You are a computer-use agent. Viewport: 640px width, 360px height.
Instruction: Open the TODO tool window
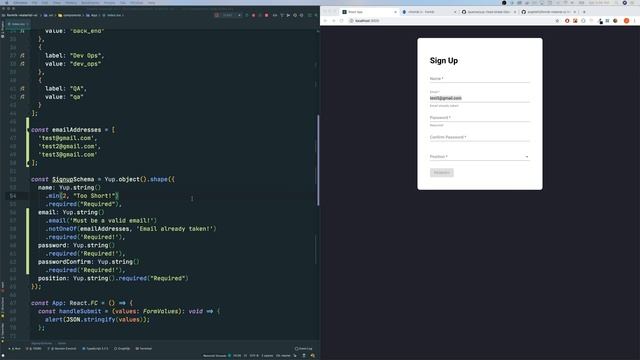34,349
